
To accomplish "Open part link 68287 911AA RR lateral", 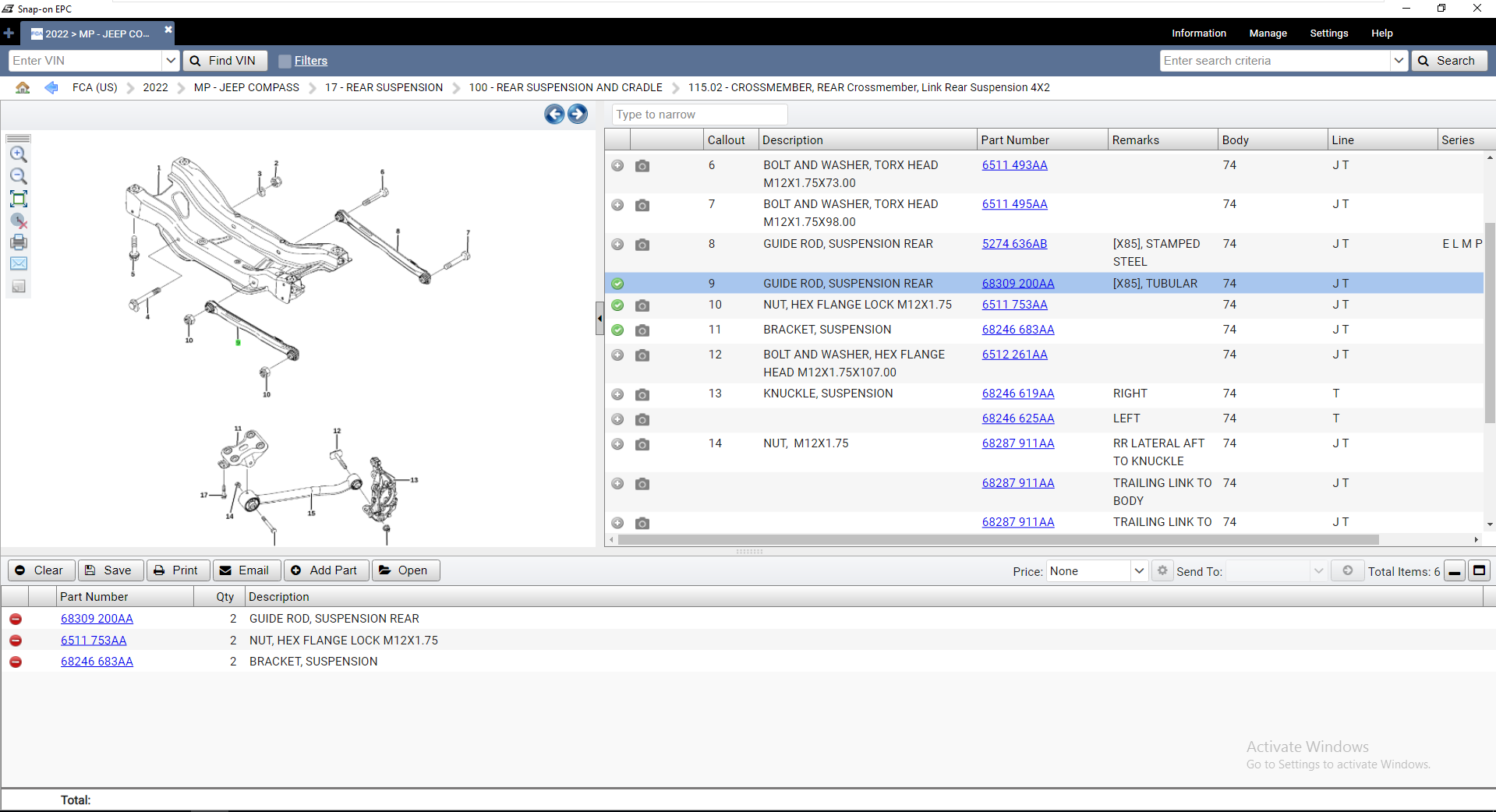I will 1018,443.
